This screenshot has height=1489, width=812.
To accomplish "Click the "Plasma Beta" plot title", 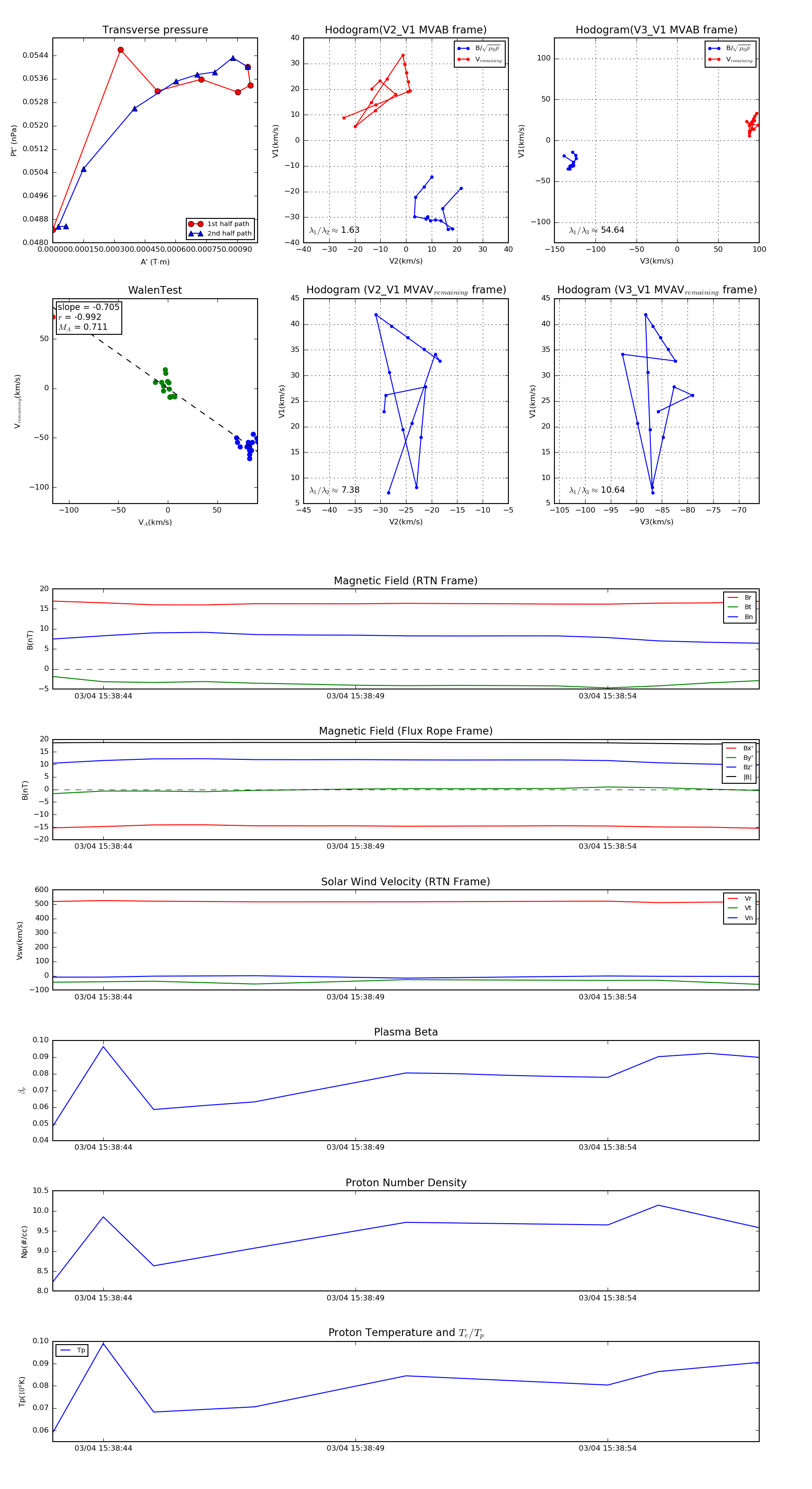I will click(x=406, y=1032).
